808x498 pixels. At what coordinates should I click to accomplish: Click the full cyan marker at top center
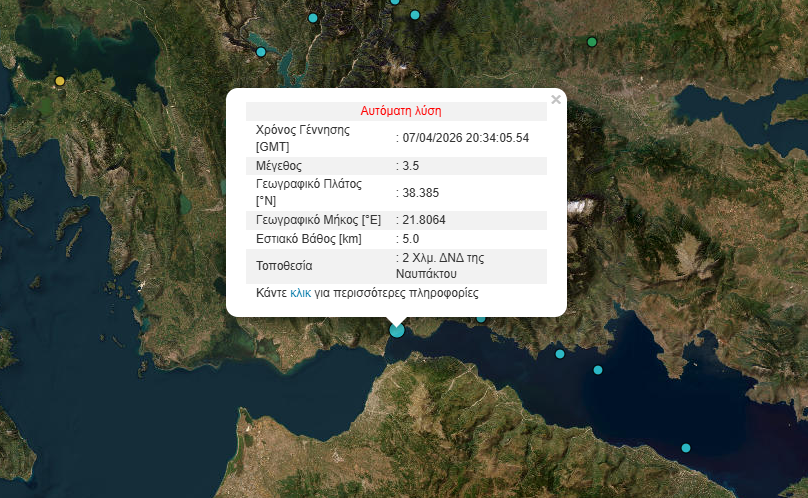tap(415, 15)
